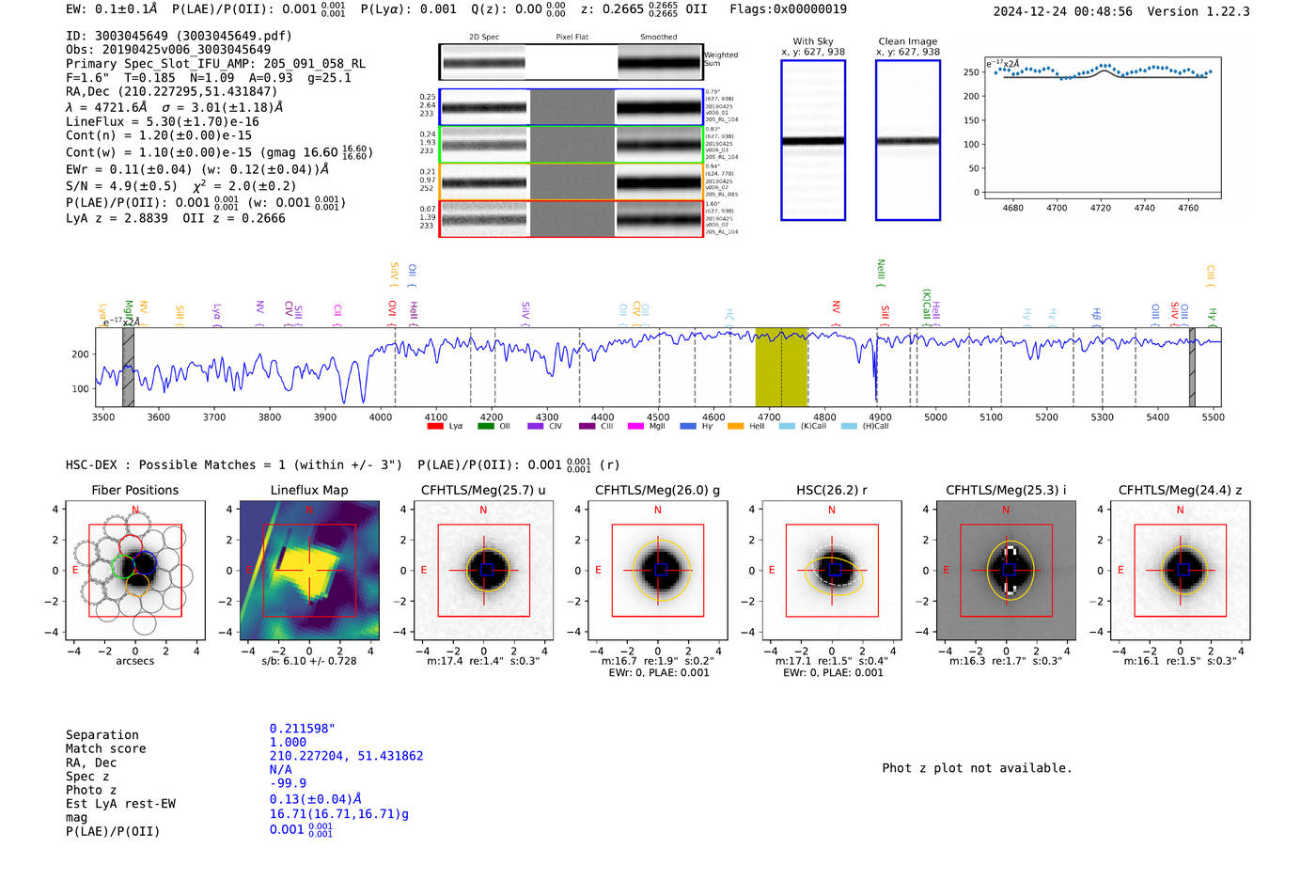Click the Weighted Sum 2D spectrum row
The height and width of the screenshot is (896, 1316).
[572, 62]
